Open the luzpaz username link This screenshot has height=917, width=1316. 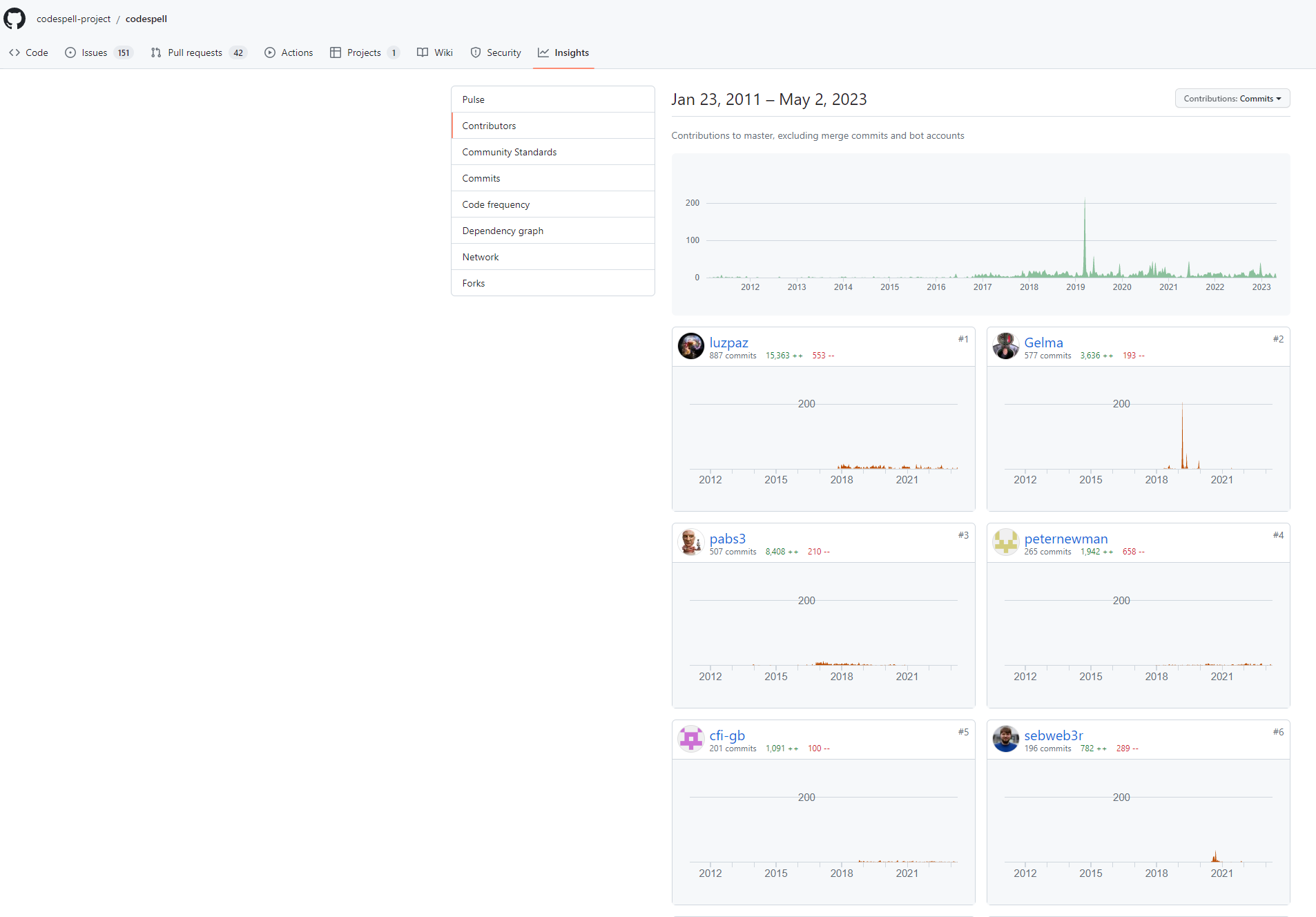point(728,342)
